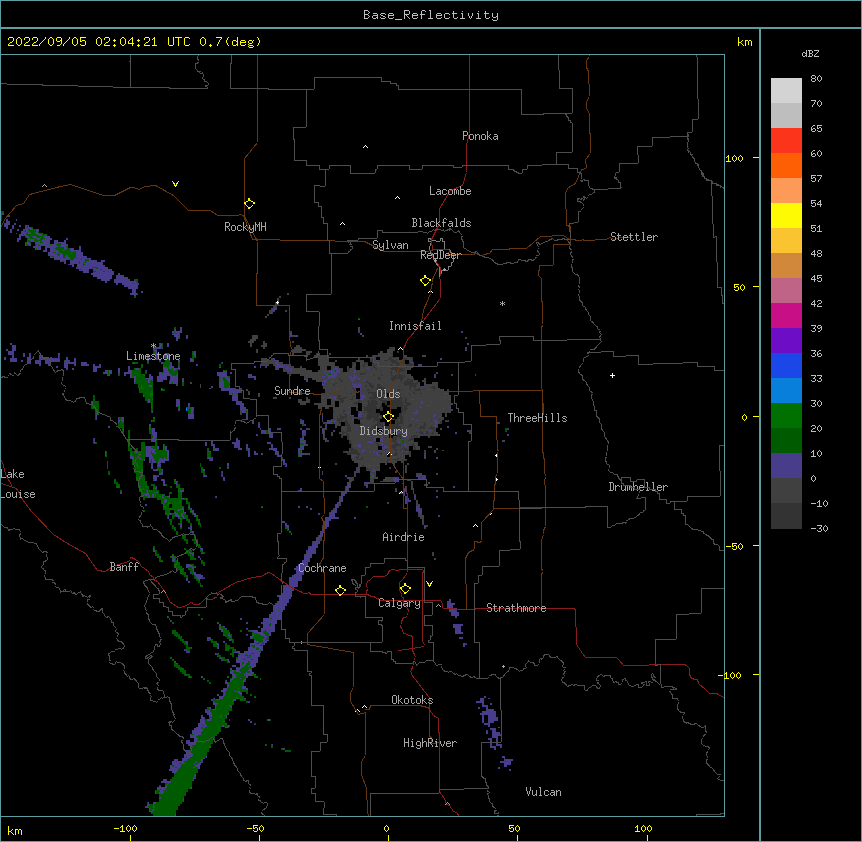Image resolution: width=862 pixels, height=842 pixels.
Task: Click the Strathmore label
Action: 516,608
